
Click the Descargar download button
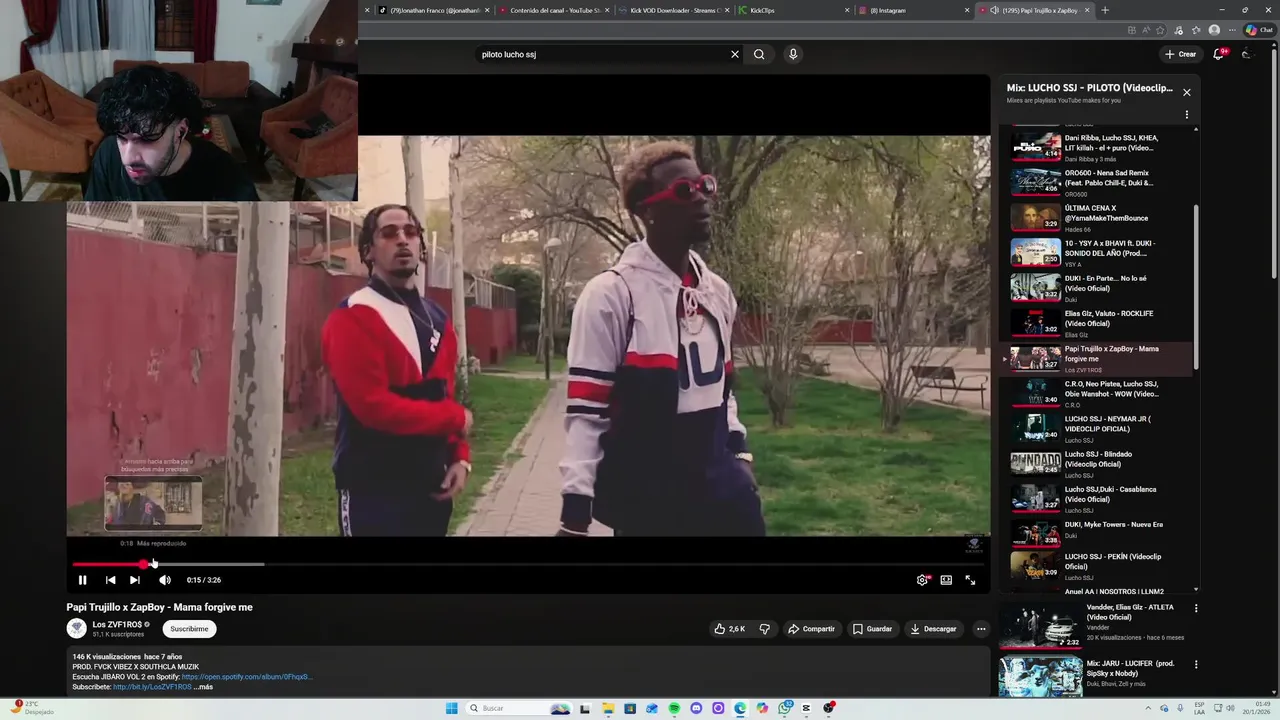tap(934, 629)
